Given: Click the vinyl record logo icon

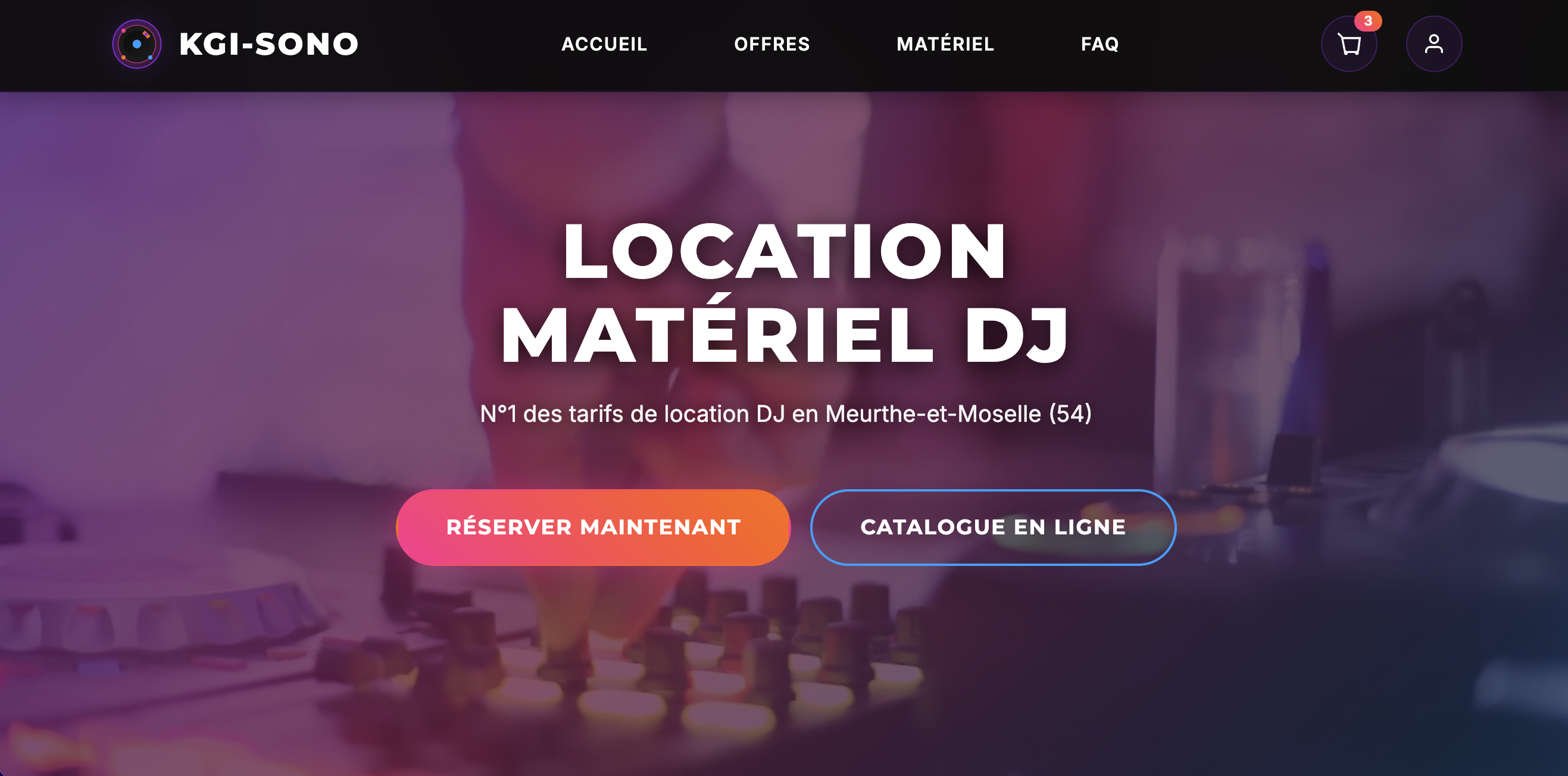Looking at the screenshot, I should pyautogui.click(x=137, y=44).
